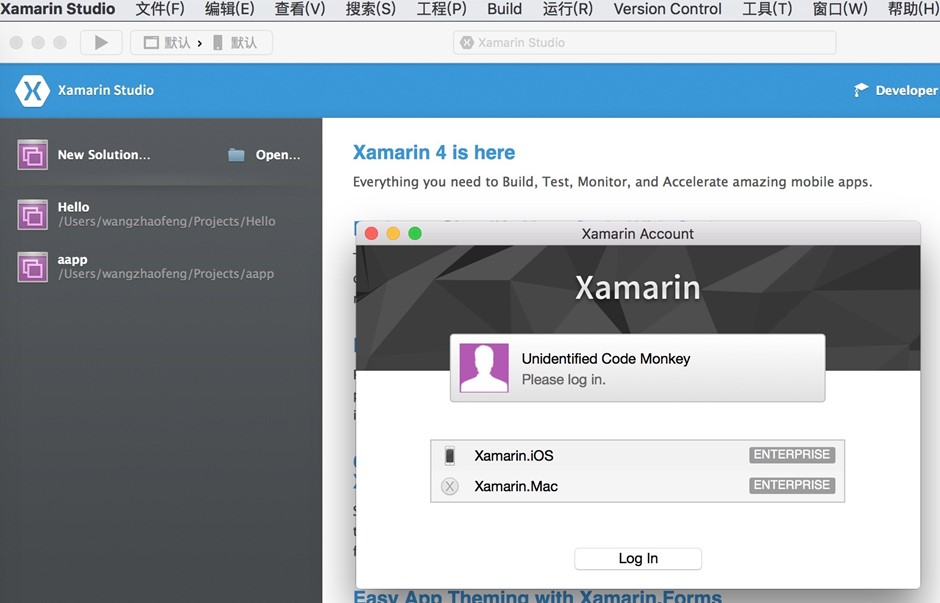Open the 窗口(W) menu
Viewport: 940px width, 603px height.
840,9
